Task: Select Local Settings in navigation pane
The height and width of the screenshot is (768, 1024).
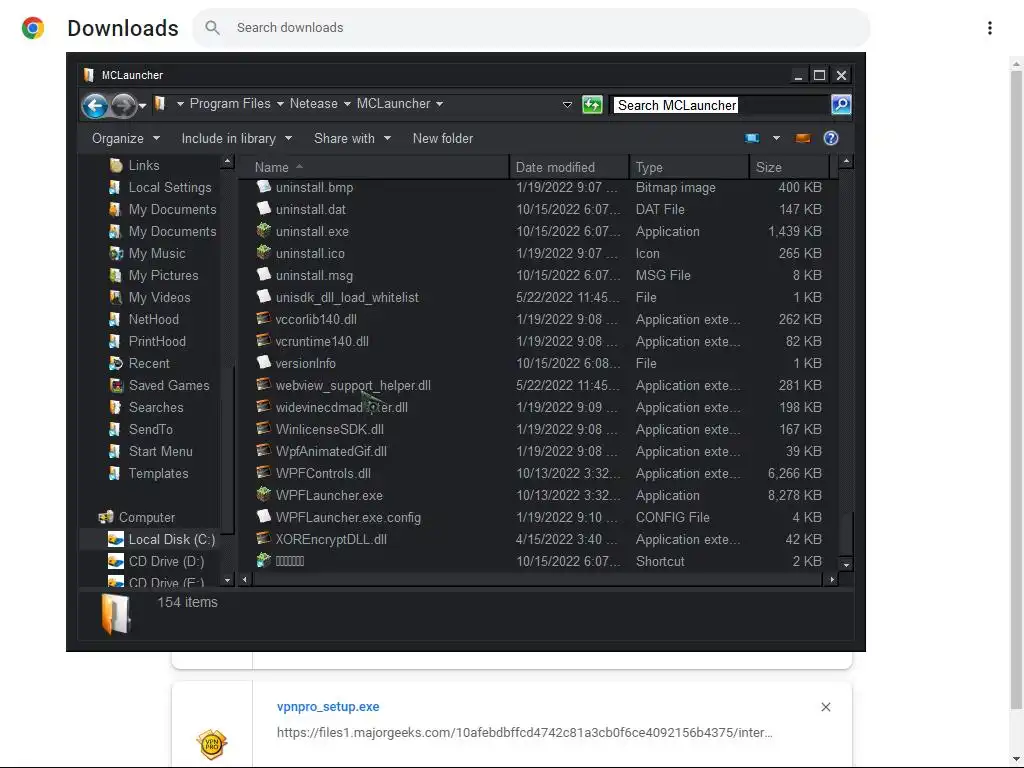Action: pyautogui.click(x=170, y=187)
